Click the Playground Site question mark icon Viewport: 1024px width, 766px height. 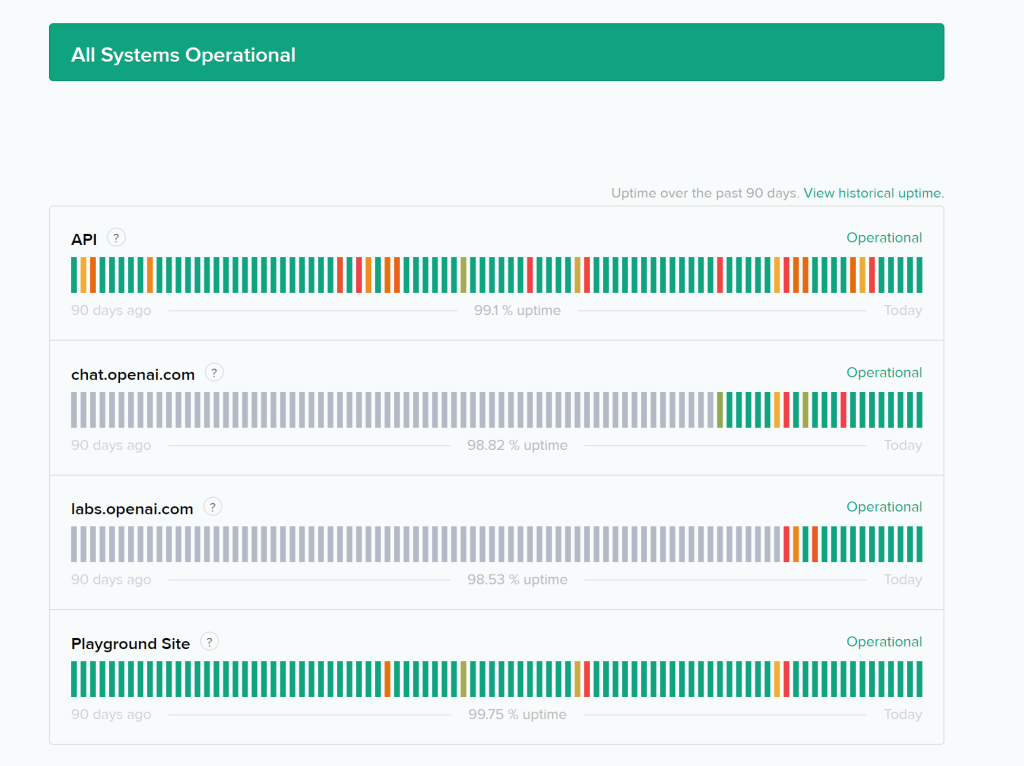click(x=210, y=642)
